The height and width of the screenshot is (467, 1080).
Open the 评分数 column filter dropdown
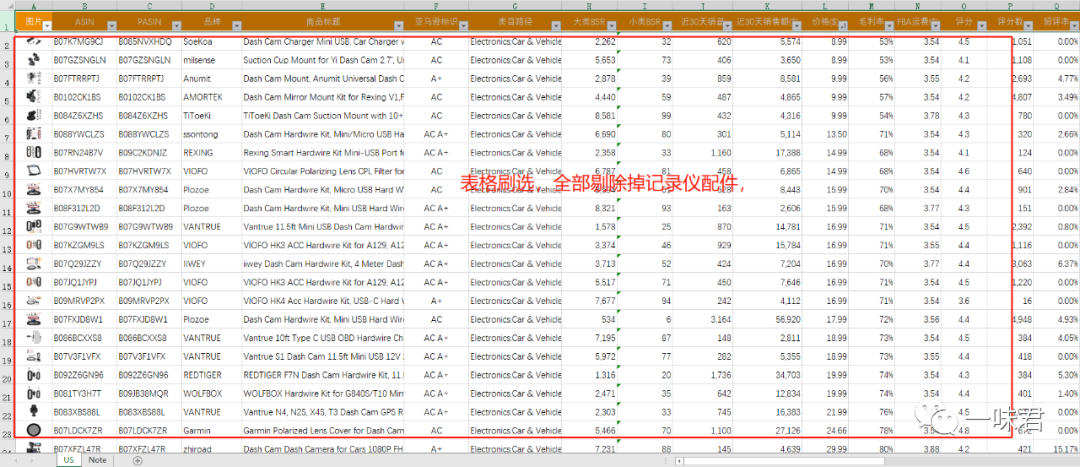[x=1028, y=25]
